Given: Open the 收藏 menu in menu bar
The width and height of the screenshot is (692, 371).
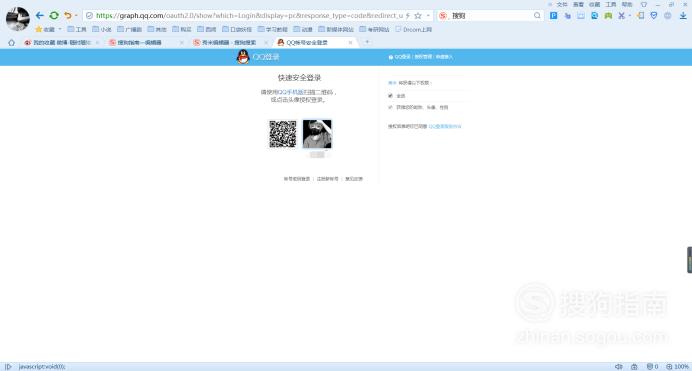Looking at the screenshot, I should point(594,4).
